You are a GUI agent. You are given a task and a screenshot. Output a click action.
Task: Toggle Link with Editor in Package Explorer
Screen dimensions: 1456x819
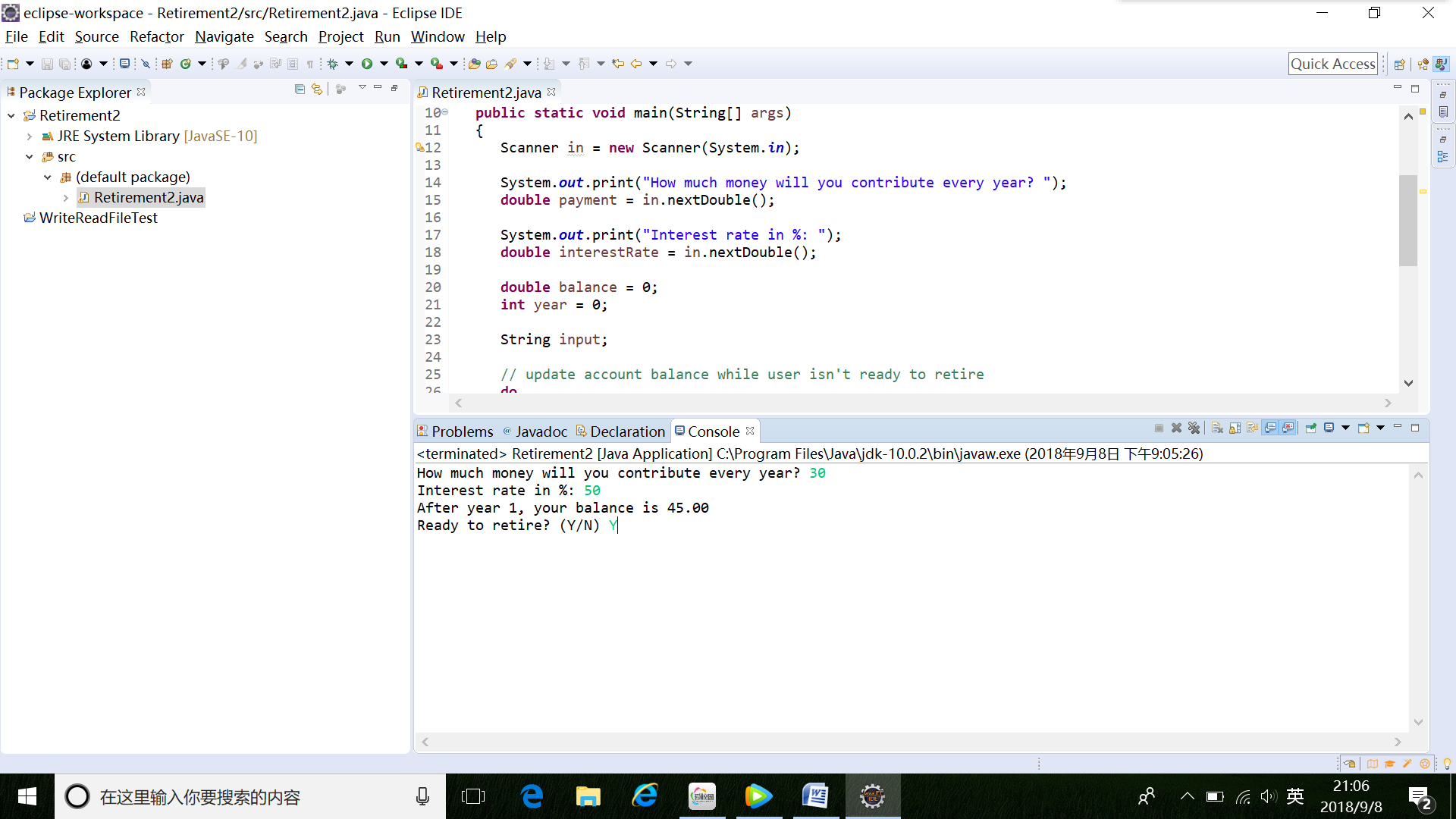coord(317,89)
